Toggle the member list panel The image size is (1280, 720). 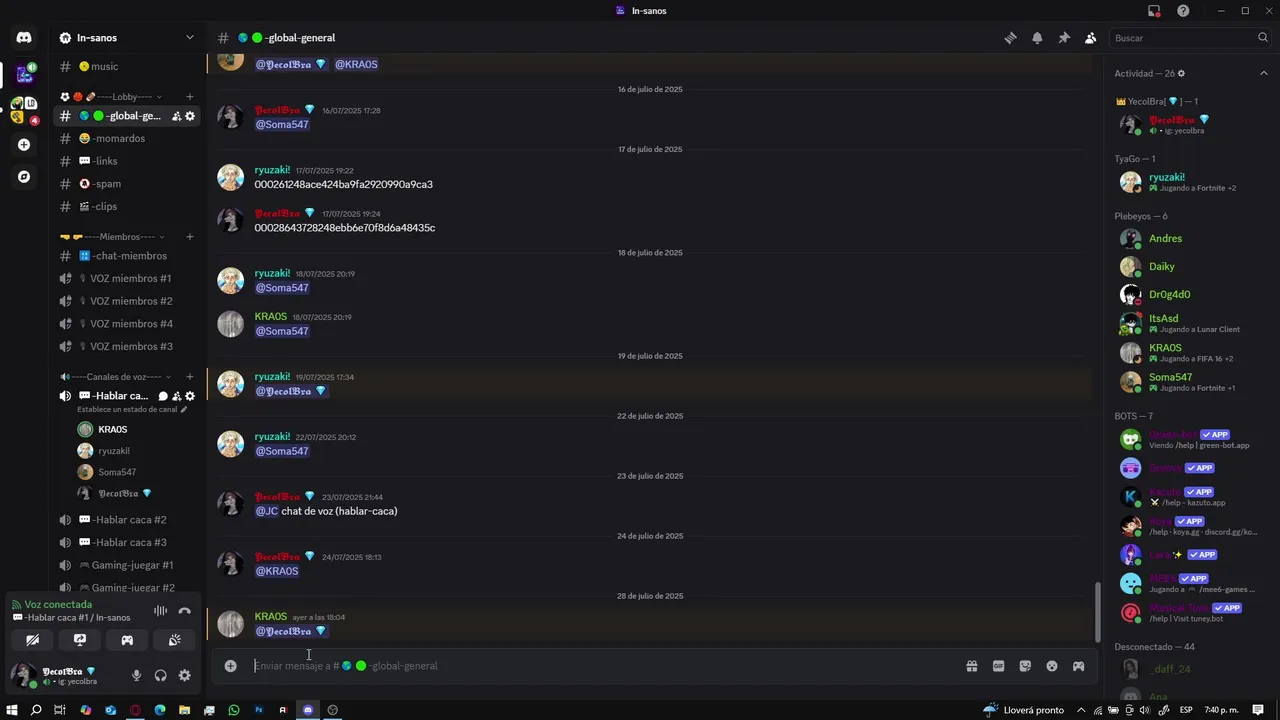tap(1090, 38)
